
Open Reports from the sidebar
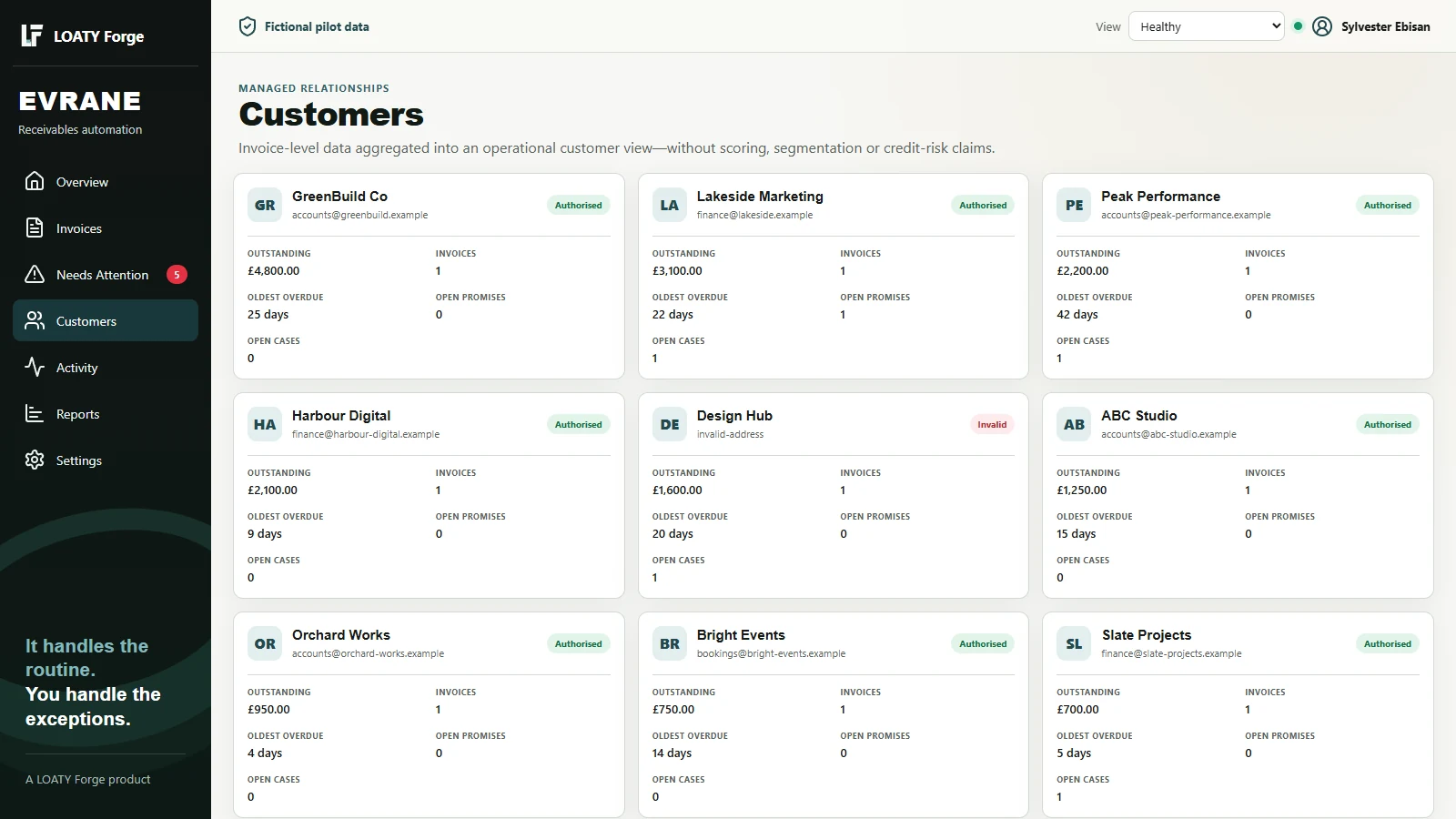click(106, 413)
